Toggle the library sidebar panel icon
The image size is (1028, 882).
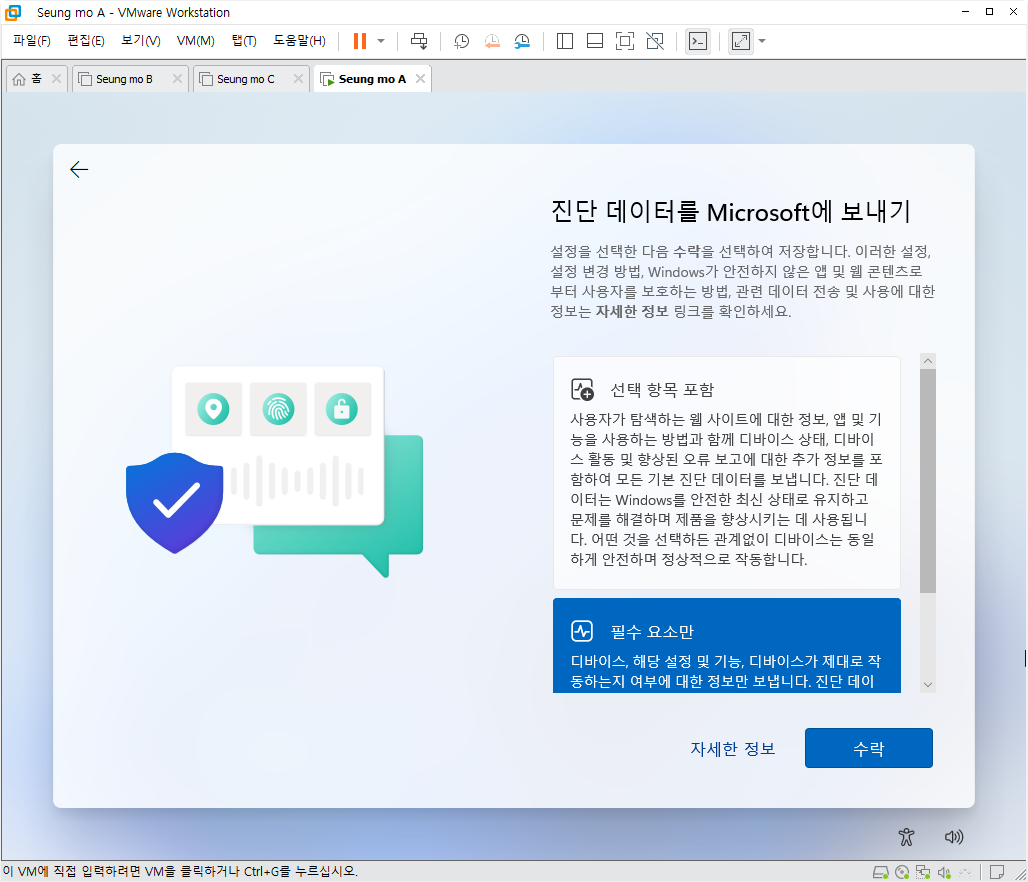tap(564, 41)
